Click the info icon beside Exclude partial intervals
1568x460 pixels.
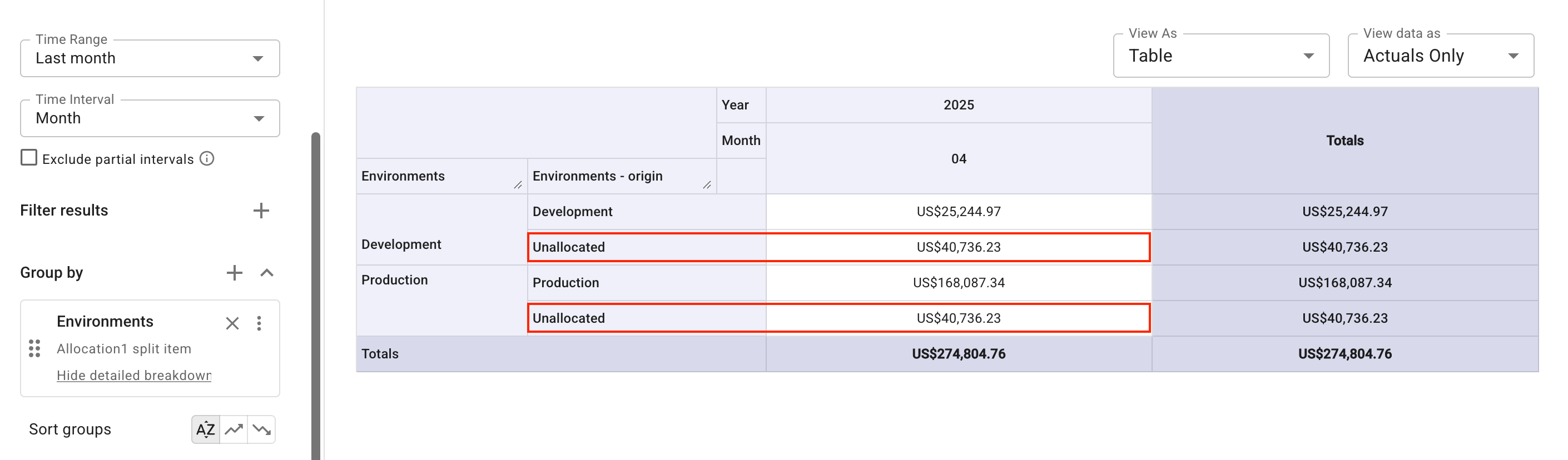point(207,158)
